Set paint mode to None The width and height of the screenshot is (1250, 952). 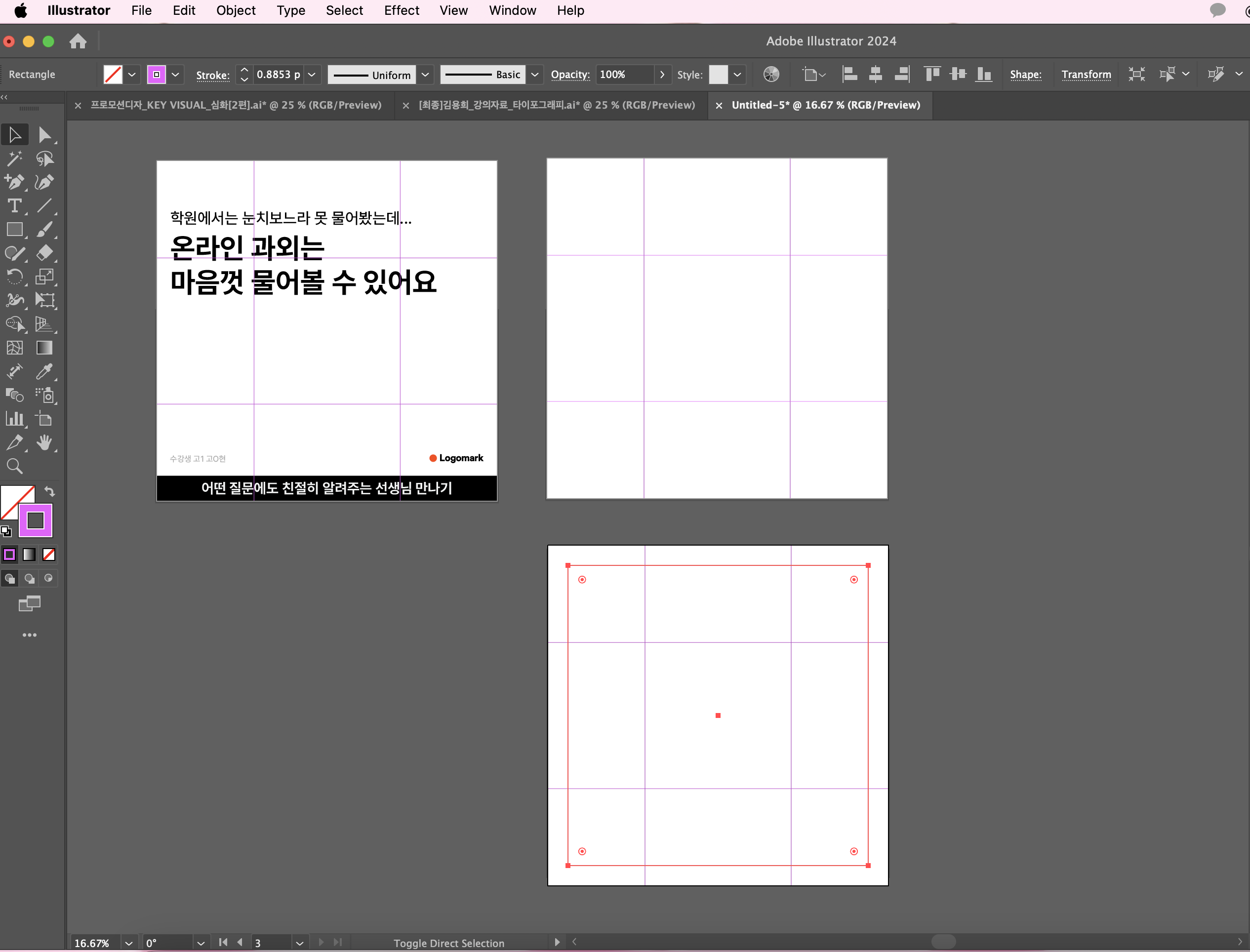click(49, 555)
